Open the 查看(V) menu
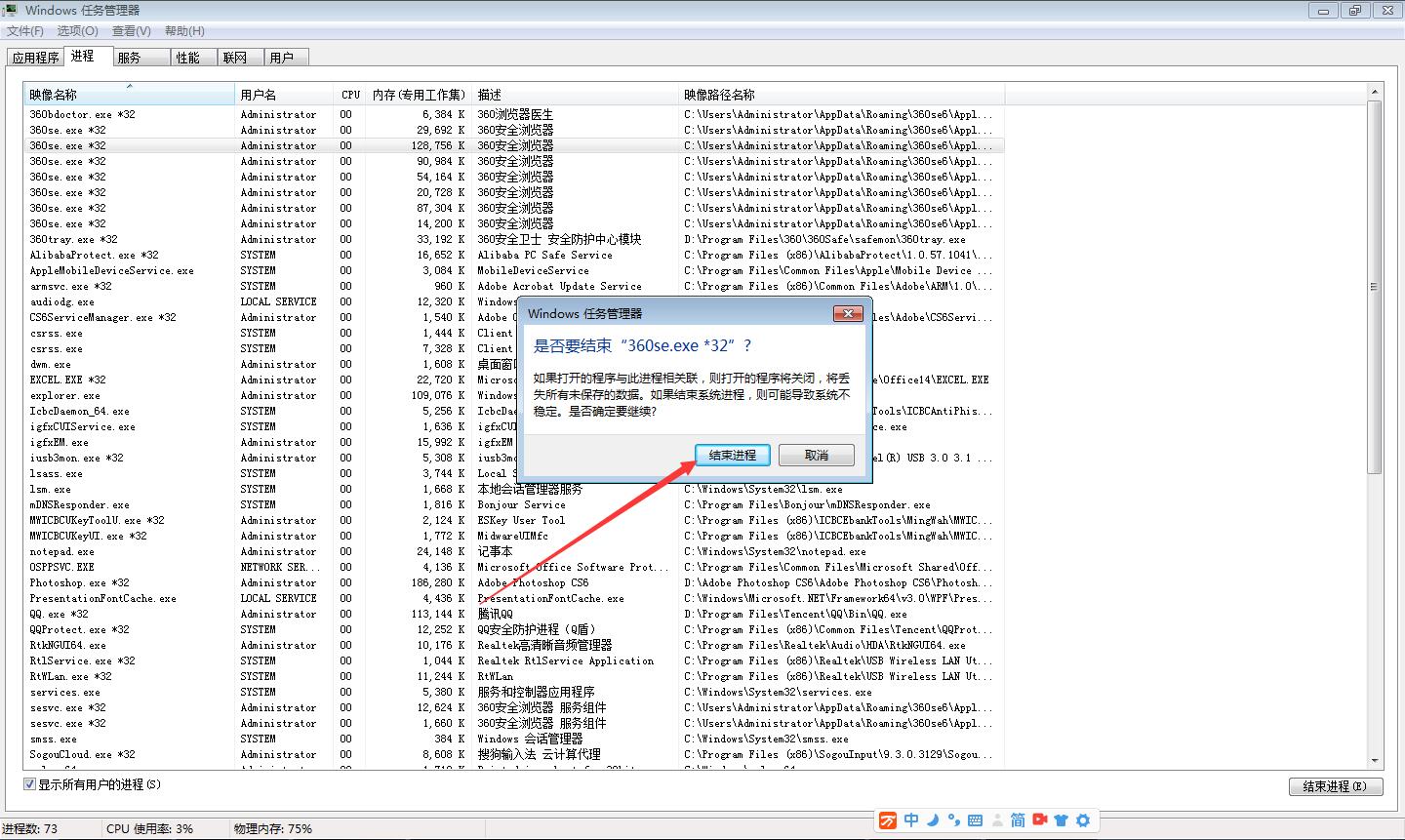The image size is (1405, 840). pyautogui.click(x=132, y=31)
